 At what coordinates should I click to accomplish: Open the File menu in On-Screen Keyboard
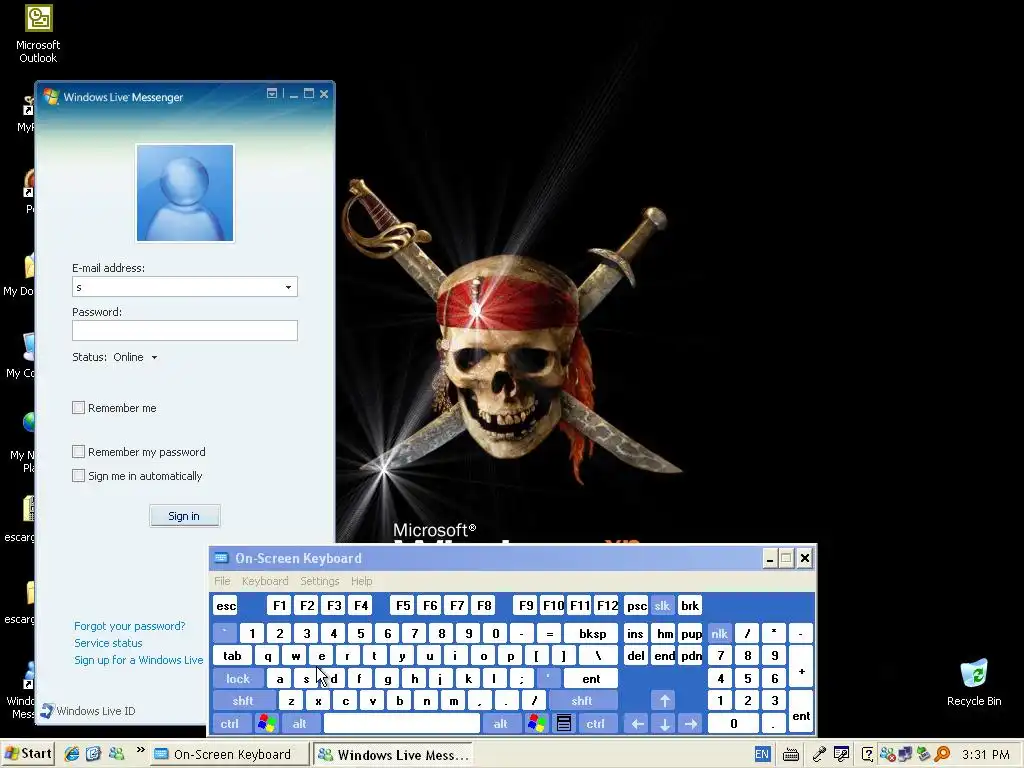222,581
